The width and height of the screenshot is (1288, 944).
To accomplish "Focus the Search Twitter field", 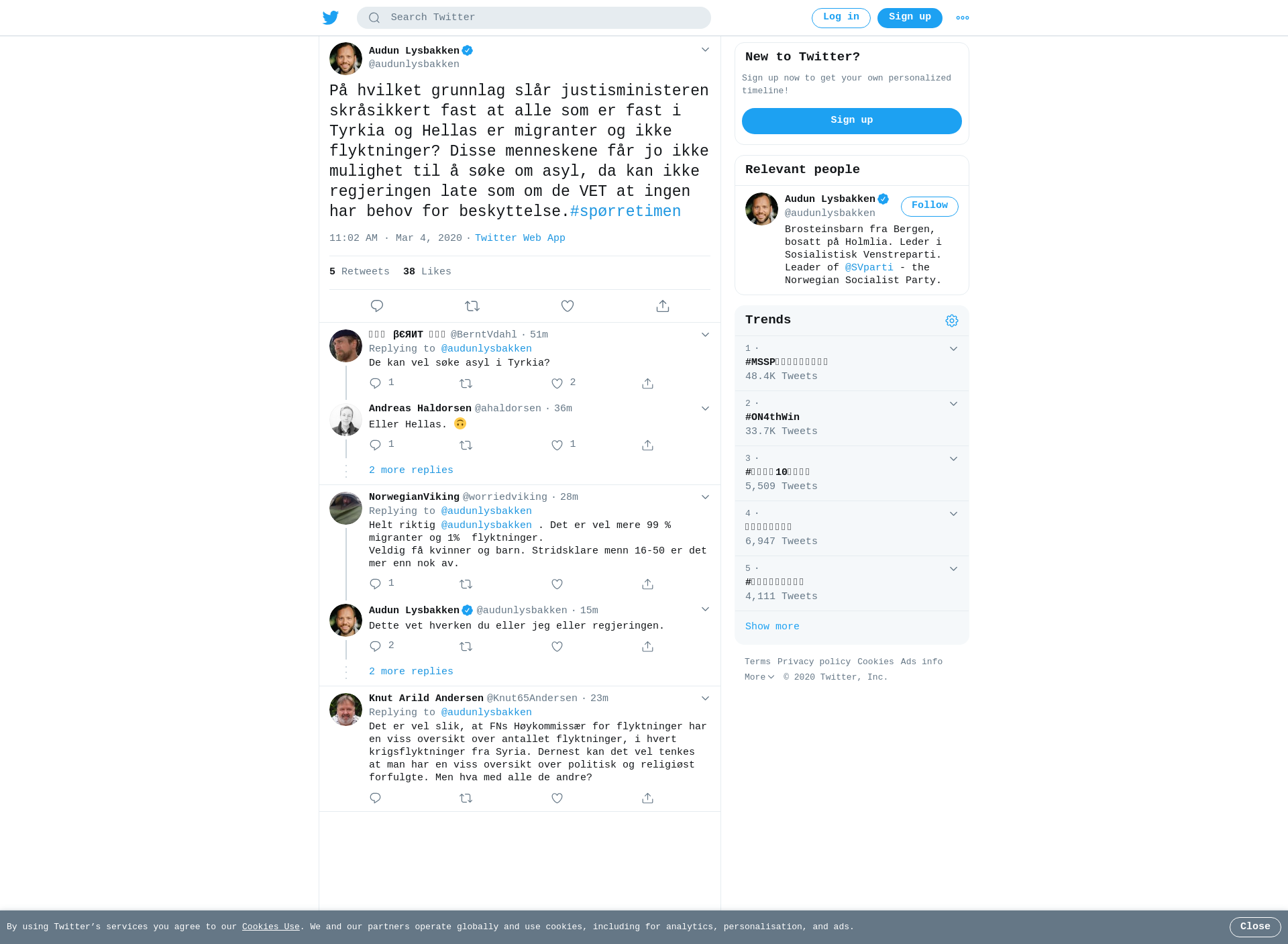I will click(x=534, y=18).
